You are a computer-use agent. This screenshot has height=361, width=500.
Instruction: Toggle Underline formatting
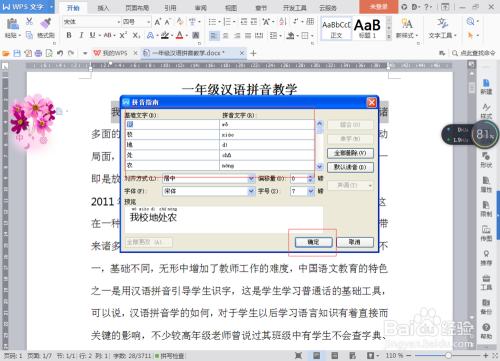(92, 35)
